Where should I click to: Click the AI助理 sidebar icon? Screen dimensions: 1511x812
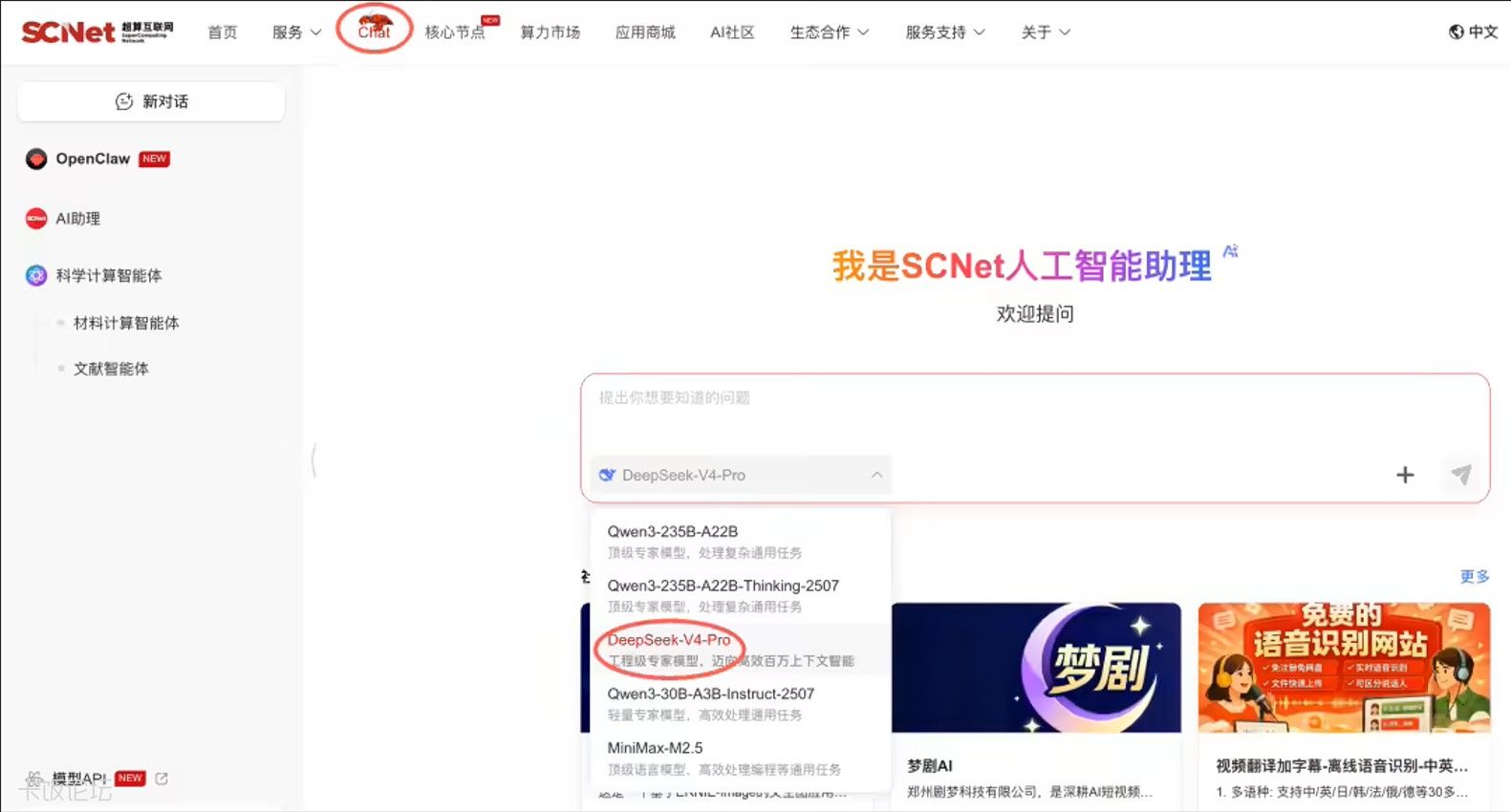point(36,219)
